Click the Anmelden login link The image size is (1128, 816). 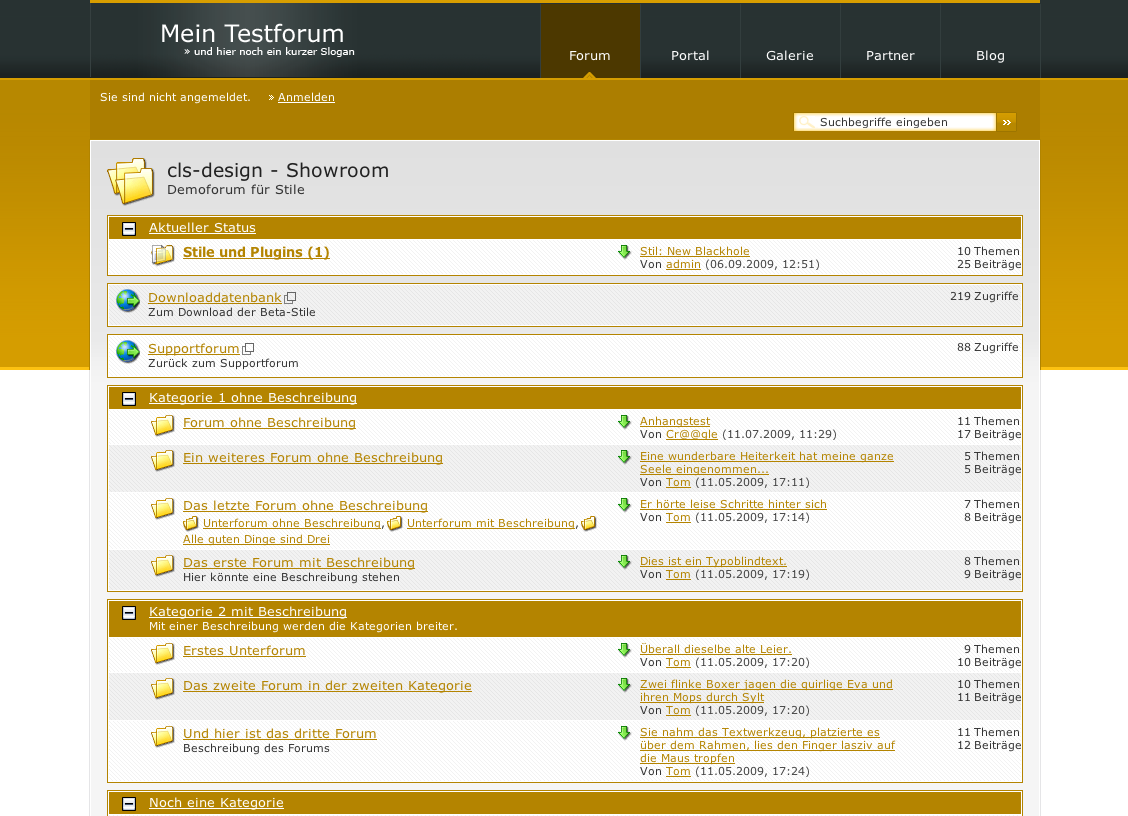(x=306, y=98)
